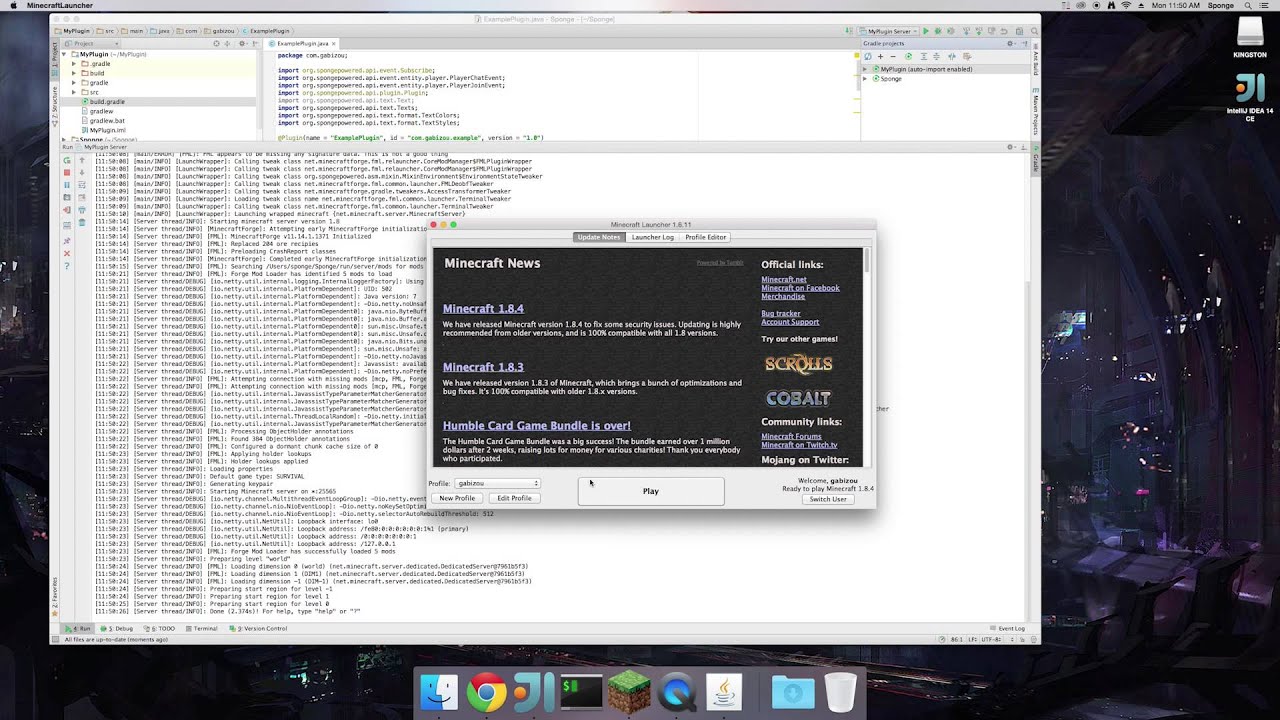Viewport: 1280px width, 720px height.
Task: Expand the .gradle folder in Project tree
Action: coord(74,64)
